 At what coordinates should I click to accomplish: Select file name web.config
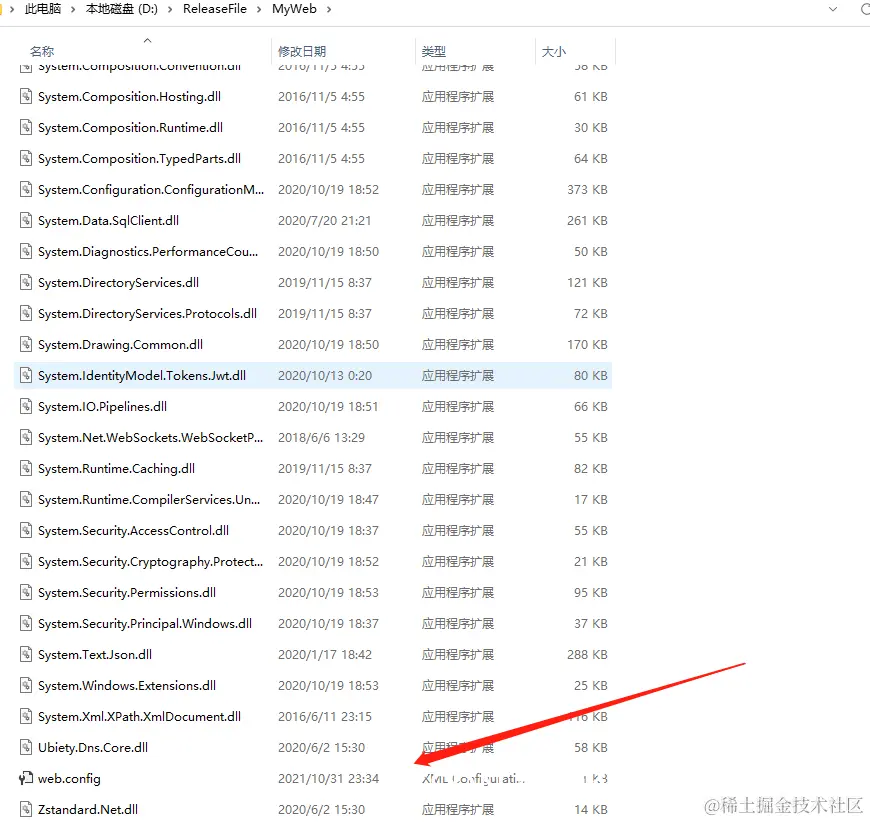click(69, 779)
